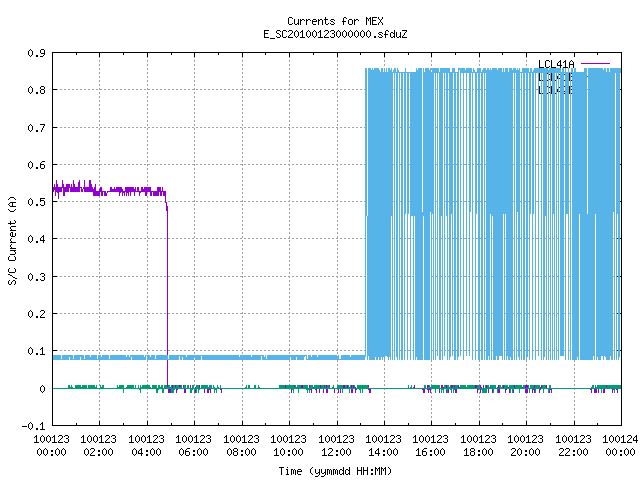Click the 20:00 x-axis time label
Image resolution: width=640 pixels, height=480 pixels.
[x=525, y=452]
